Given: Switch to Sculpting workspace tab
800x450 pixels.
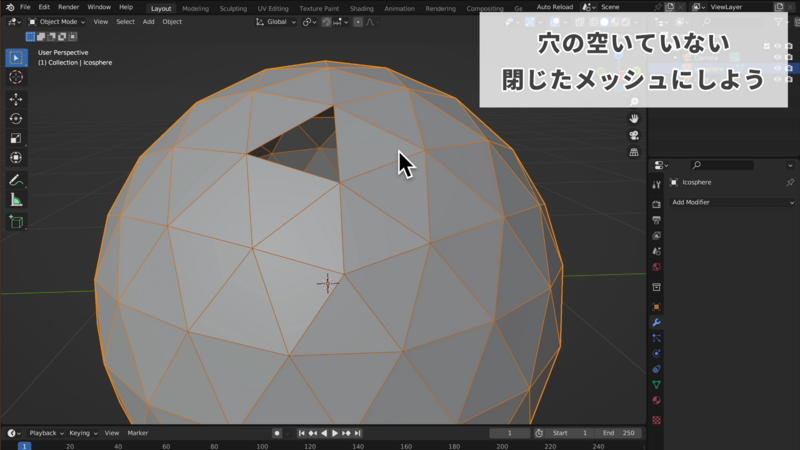Looking at the screenshot, I should tap(233, 8).
